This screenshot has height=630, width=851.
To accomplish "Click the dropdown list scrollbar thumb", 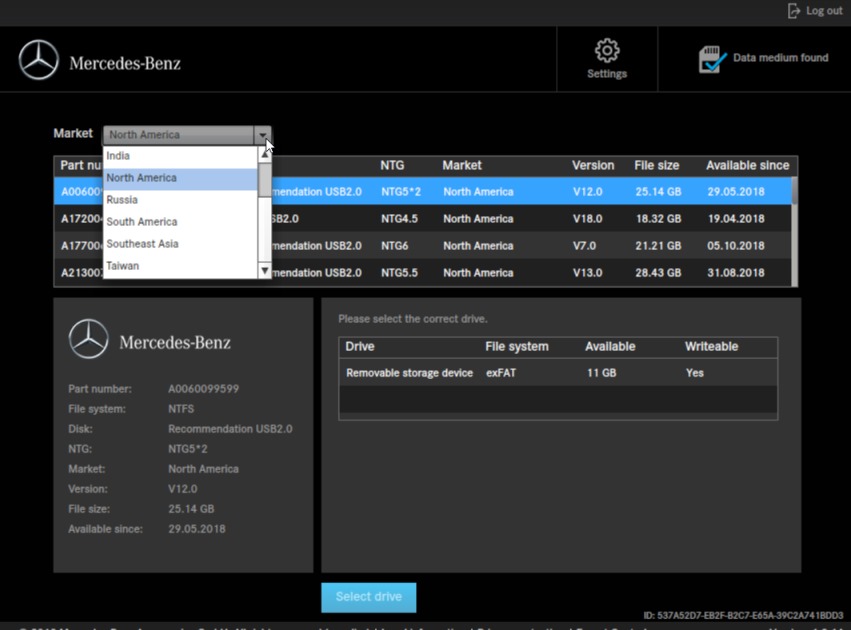I will (264, 180).
